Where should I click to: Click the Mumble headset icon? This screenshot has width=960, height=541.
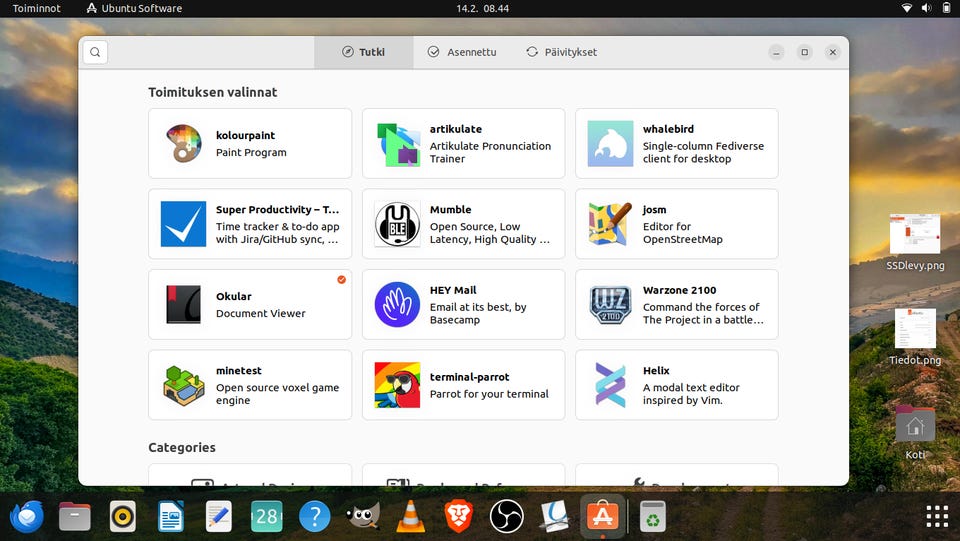pyautogui.click(x=397, y=224)
